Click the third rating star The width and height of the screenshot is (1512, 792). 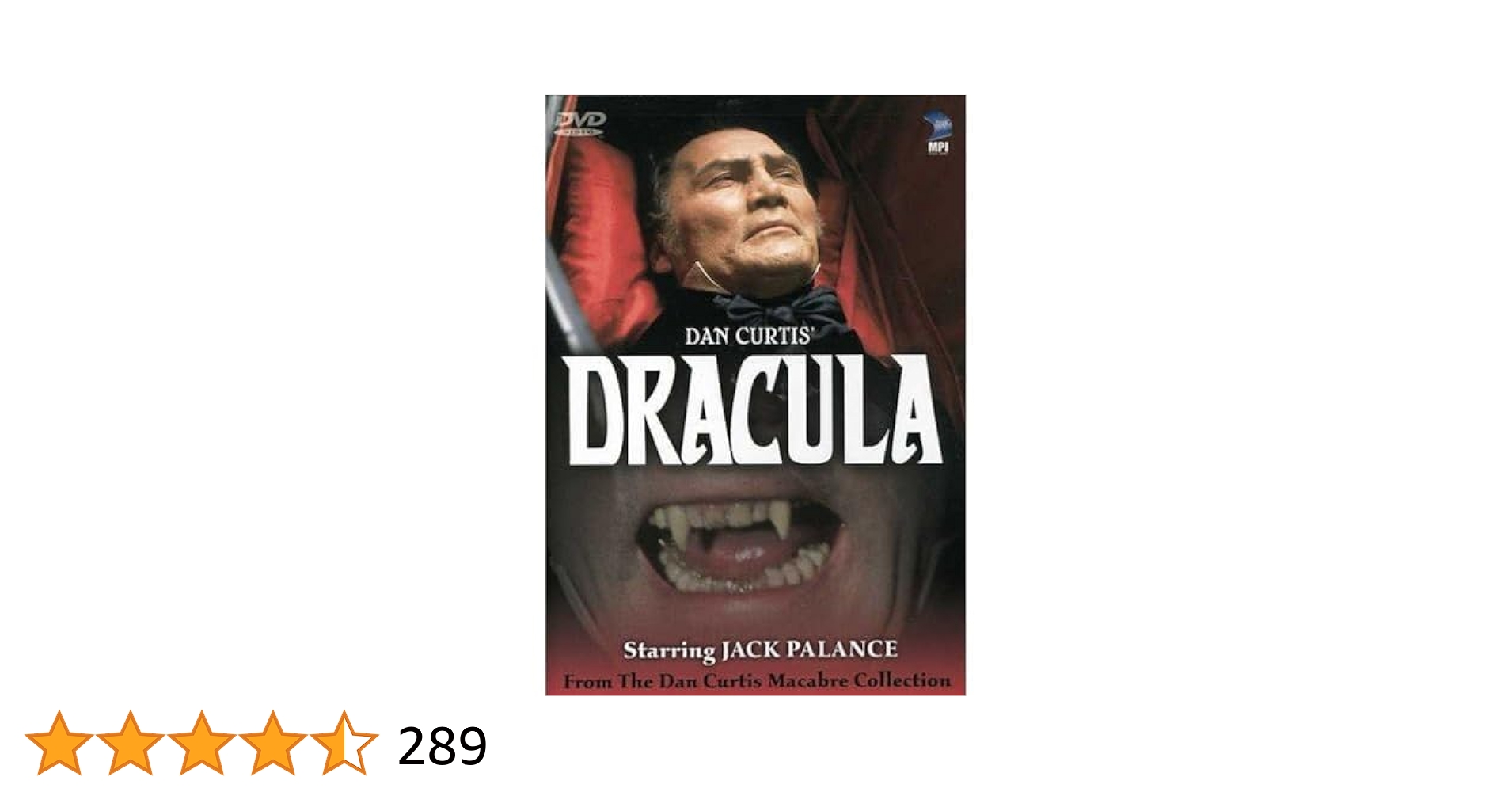tap(201, 743)
